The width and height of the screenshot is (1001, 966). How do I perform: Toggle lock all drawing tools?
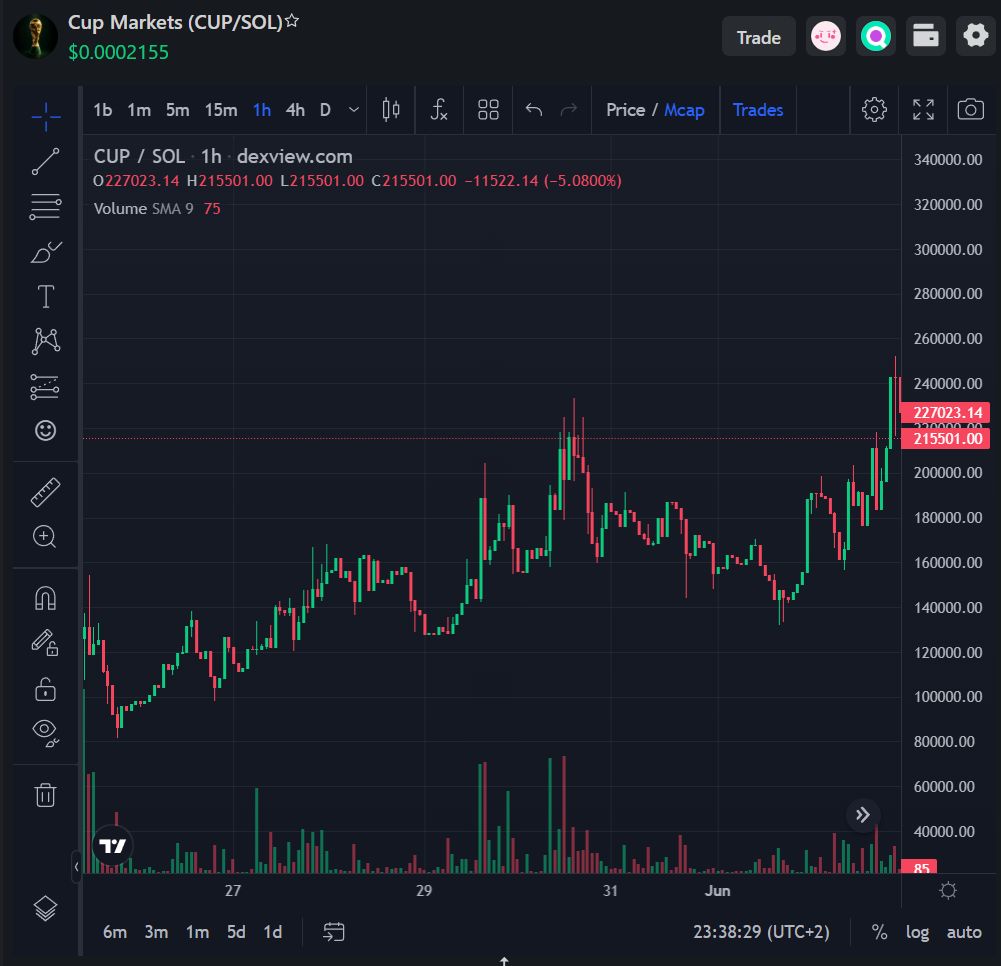pyautogui.click(x=46, y=689)
